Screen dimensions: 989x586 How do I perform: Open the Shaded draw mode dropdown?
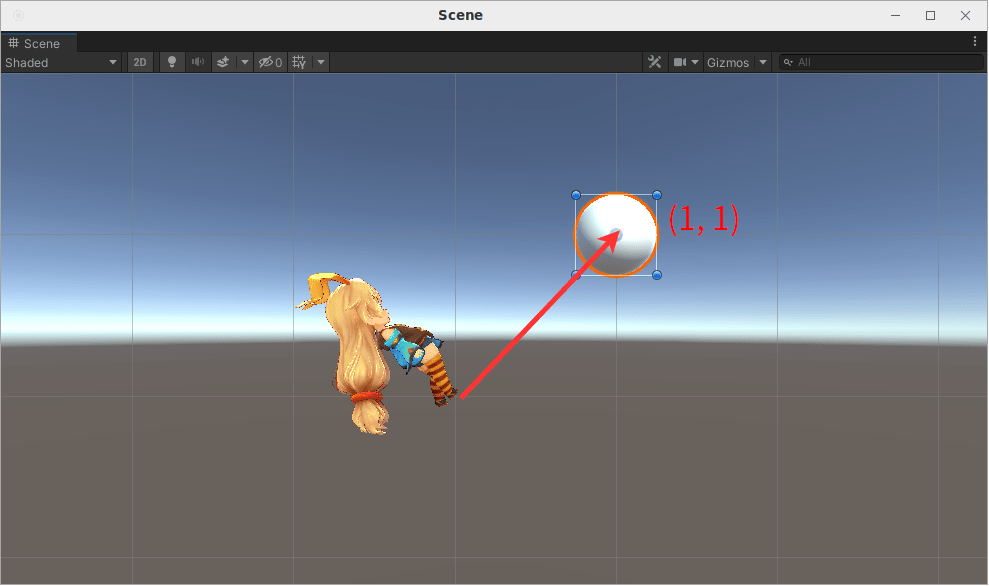(61, 62)
